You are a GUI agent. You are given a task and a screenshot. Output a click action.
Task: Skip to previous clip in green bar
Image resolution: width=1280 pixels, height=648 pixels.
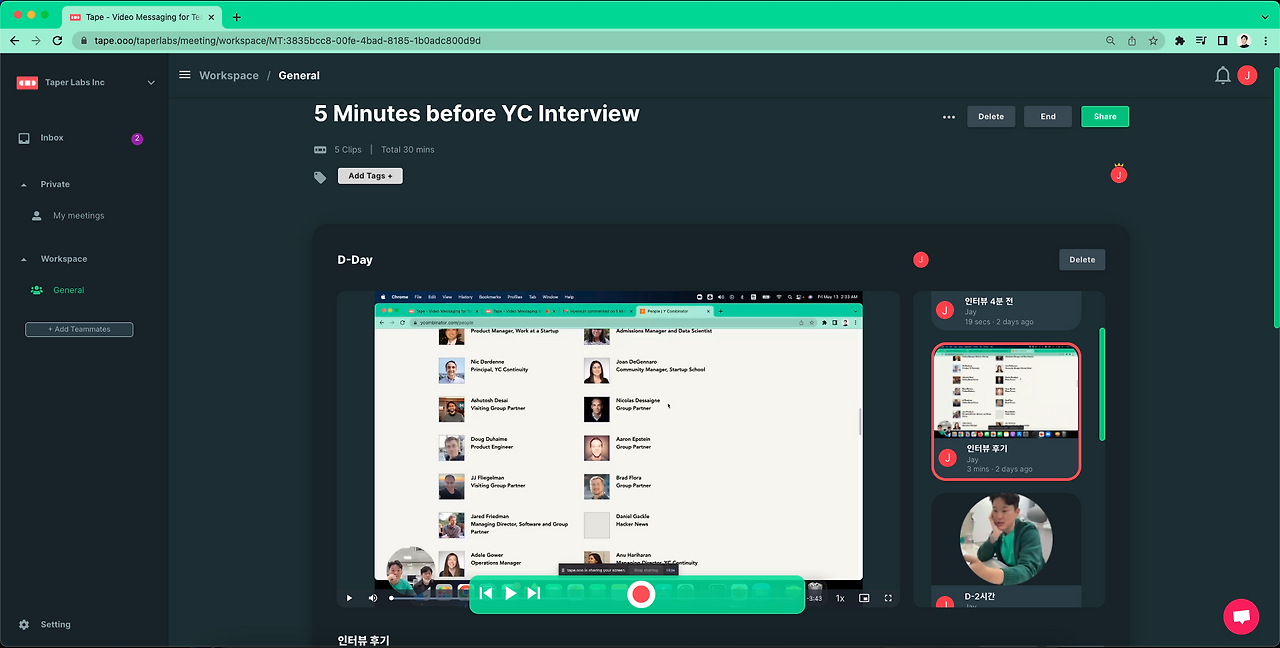(x=486, y=593)
